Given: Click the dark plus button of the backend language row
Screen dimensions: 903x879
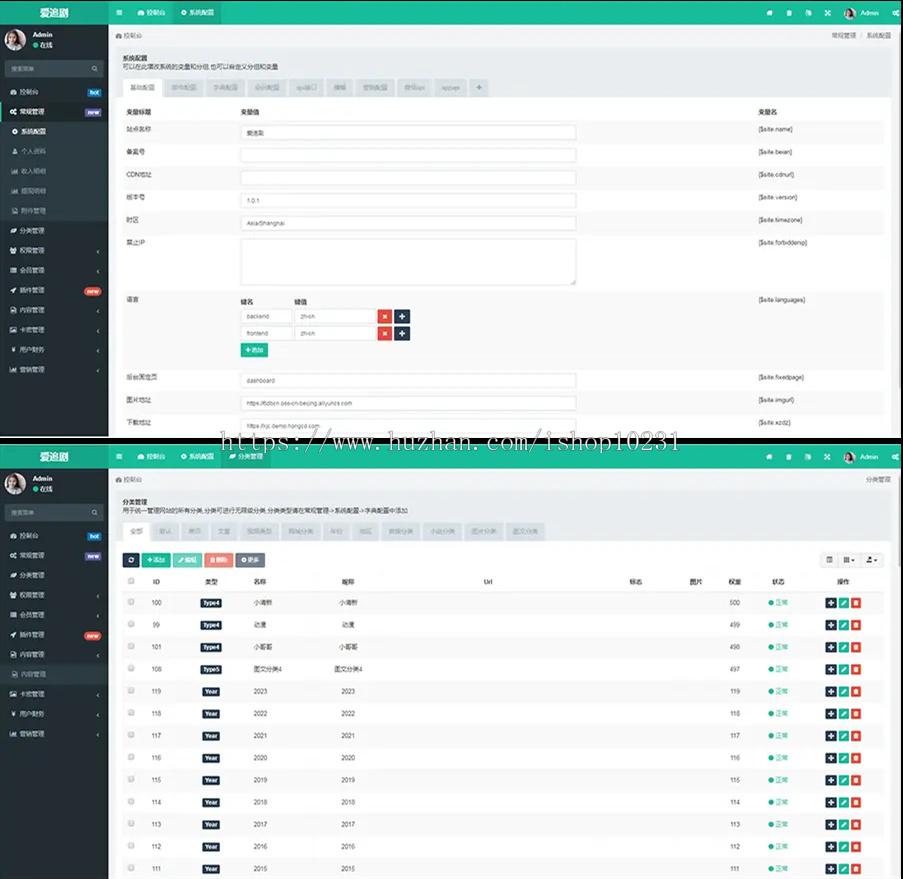Looking at the screenshot, I should point(402,316).
